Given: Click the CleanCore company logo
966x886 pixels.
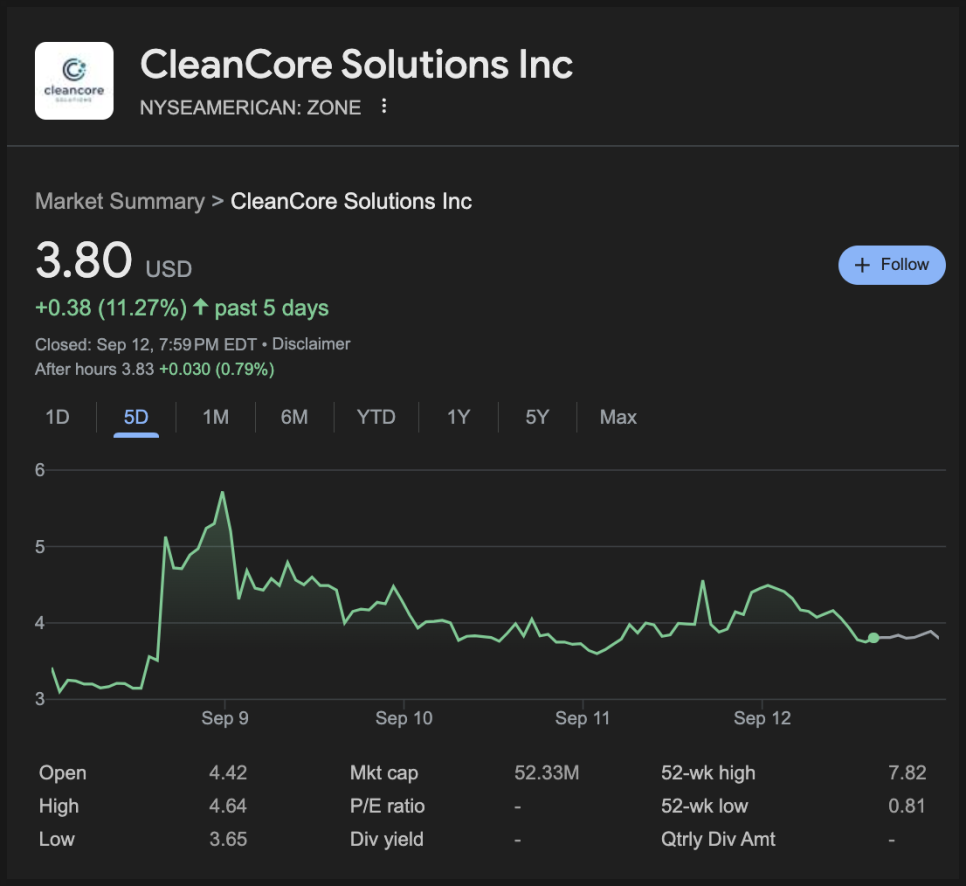Looking at the screenshot, I should [x=74, y=81].
